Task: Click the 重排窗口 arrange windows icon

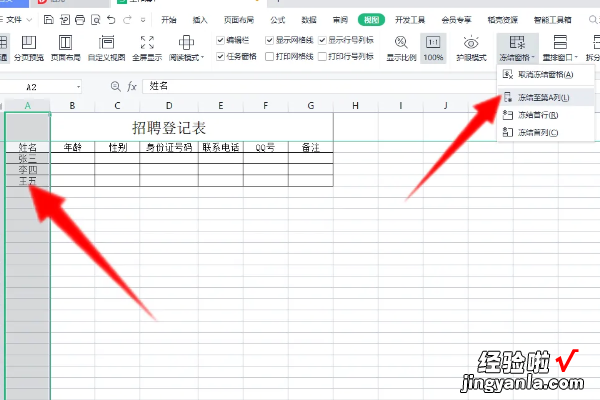Action: [x=560, y=42]
